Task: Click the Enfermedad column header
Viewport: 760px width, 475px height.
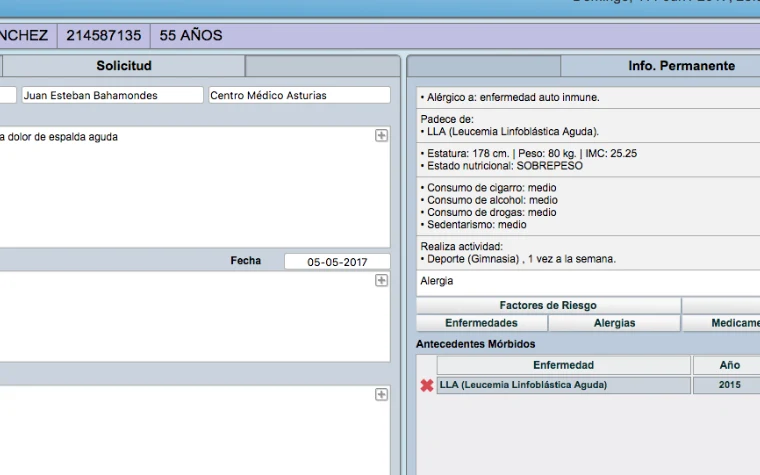Action: [564, 365]
